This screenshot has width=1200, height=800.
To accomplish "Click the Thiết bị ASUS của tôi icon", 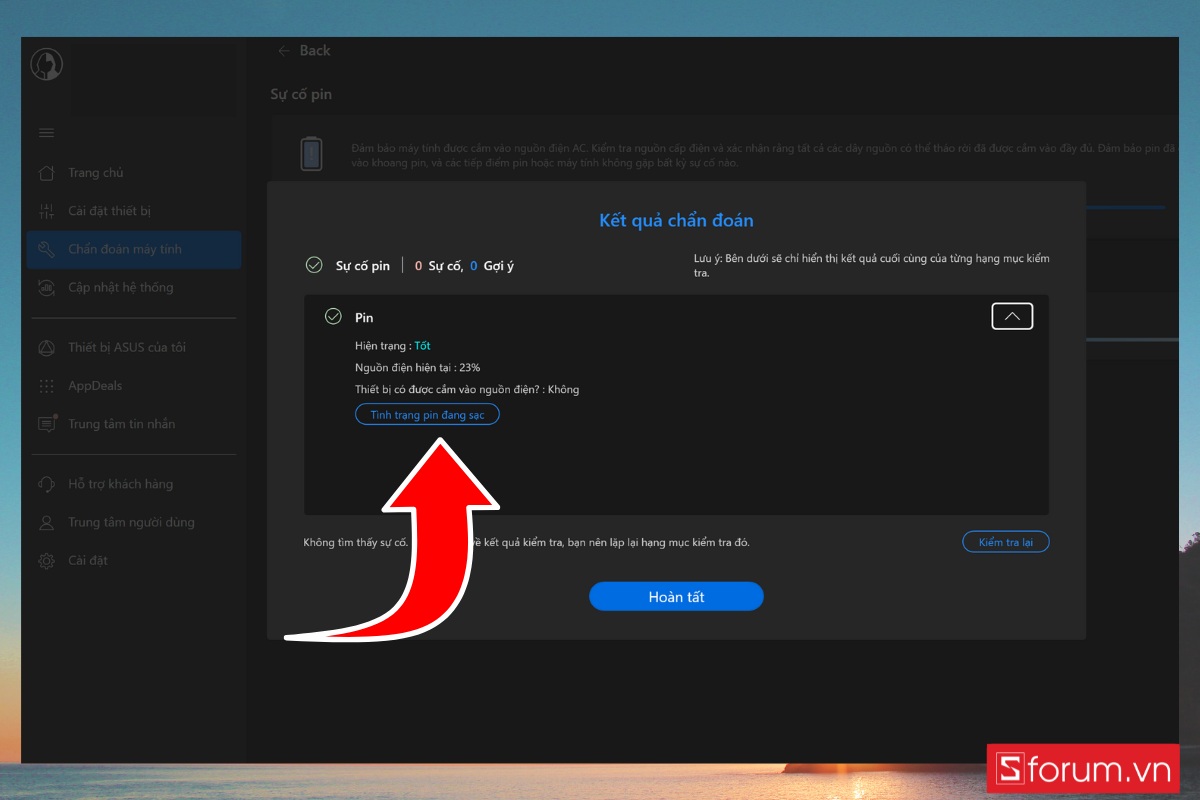I will coord(46,348).
